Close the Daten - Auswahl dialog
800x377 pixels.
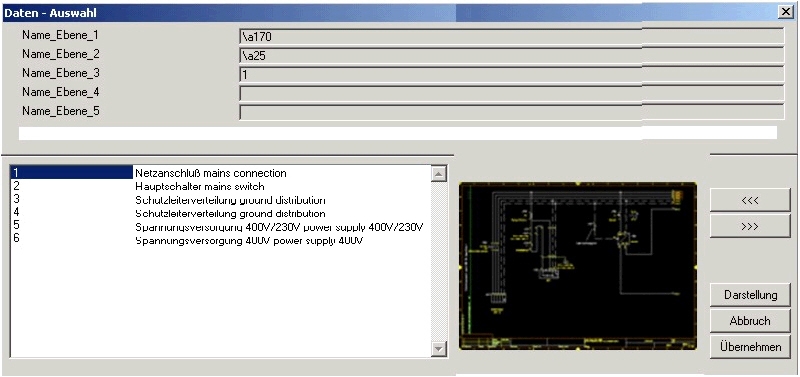pyautogui.click(x=785, y=12)
